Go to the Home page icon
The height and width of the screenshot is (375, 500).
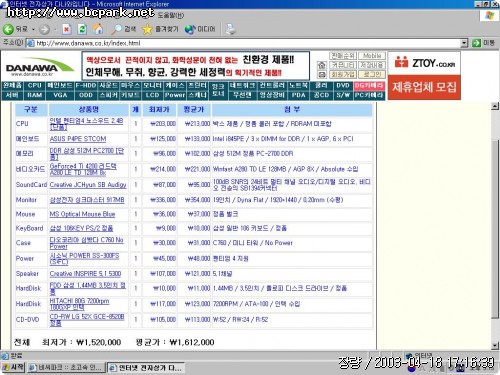[98, 29]
